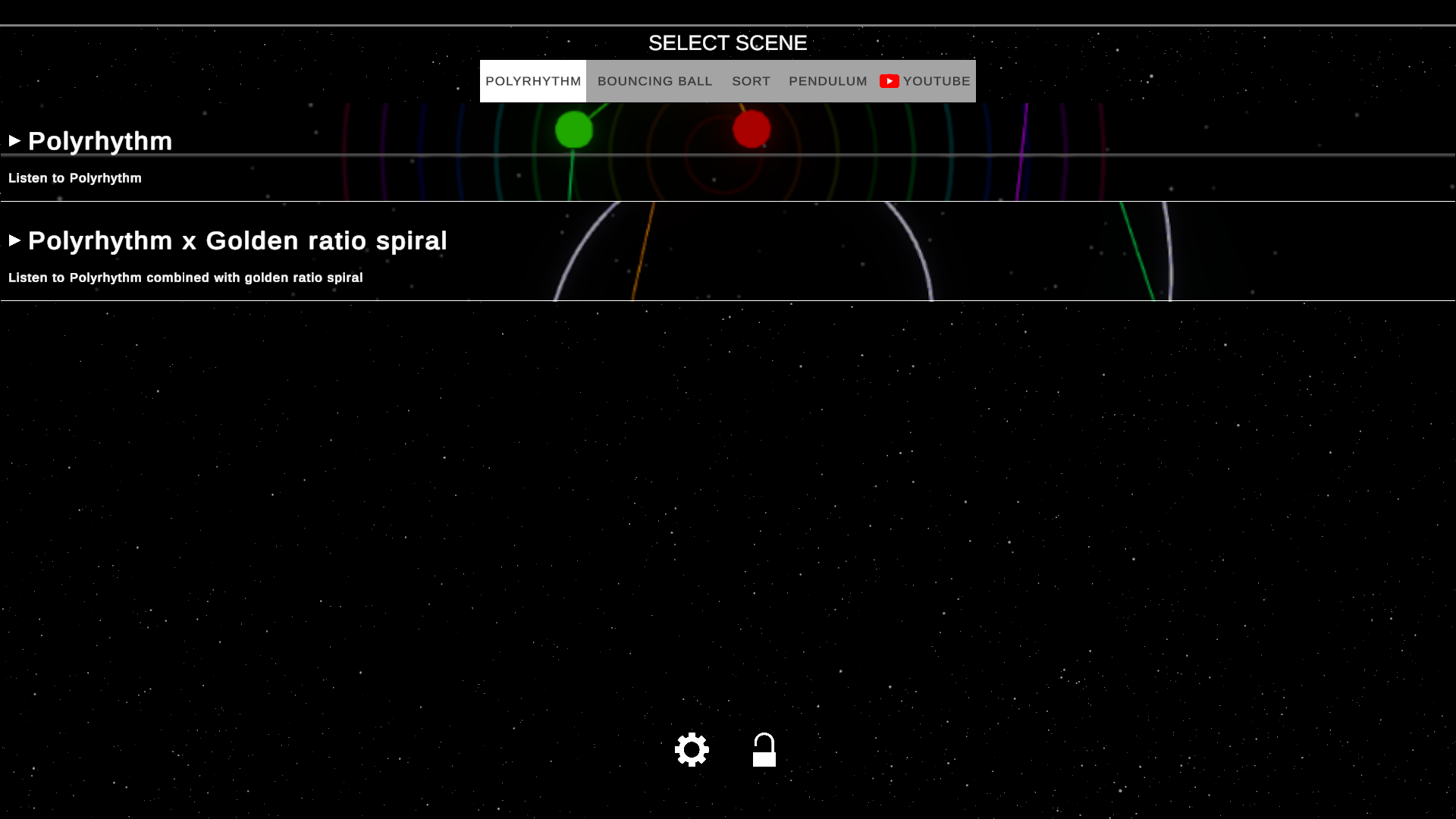Viewport: 1456px width, 819px height.
Task: Click the red YouTube logo icon
Action: point(889,81)
